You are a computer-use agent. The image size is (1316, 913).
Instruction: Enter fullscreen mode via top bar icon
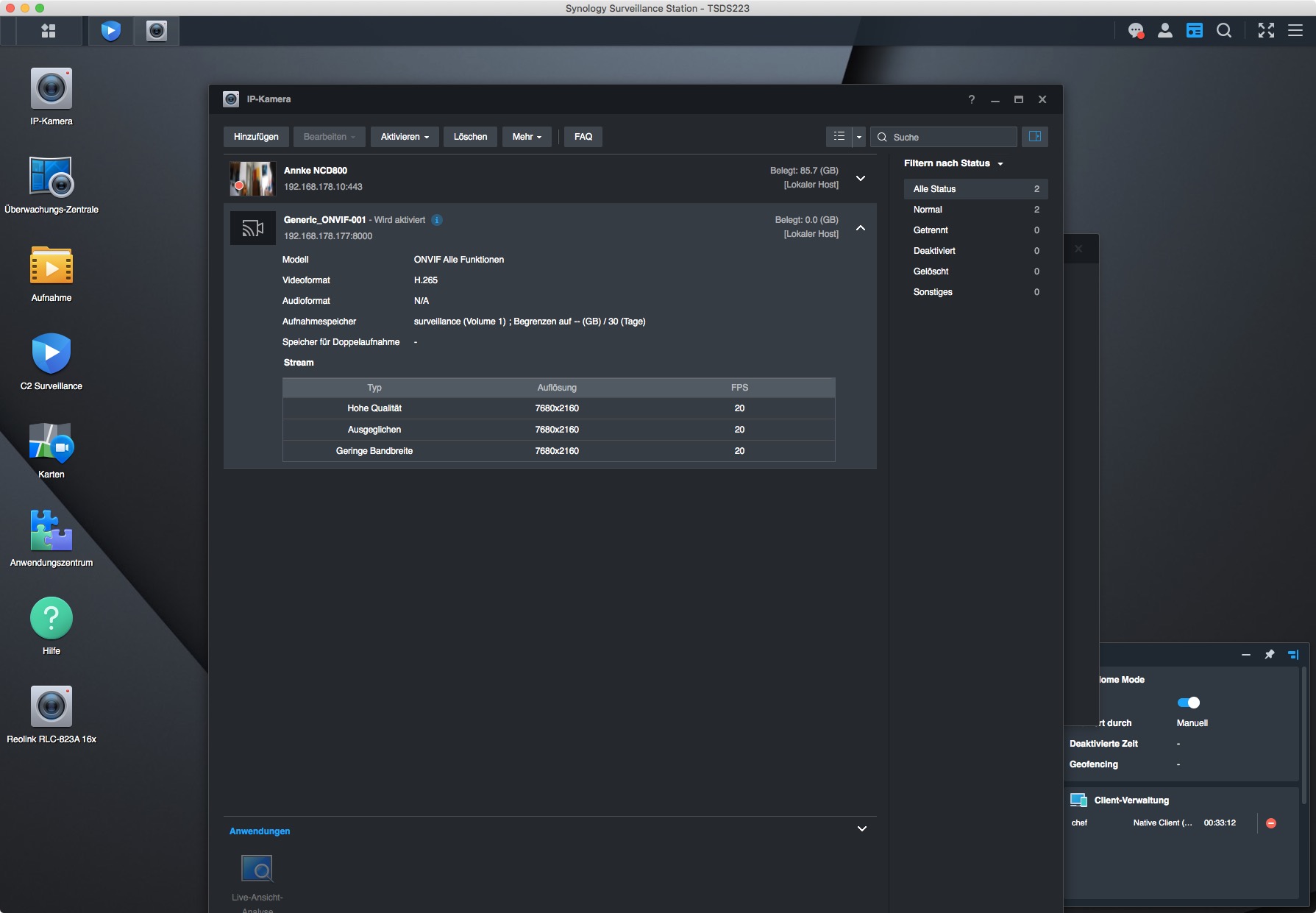click(x=1266, y=31)
